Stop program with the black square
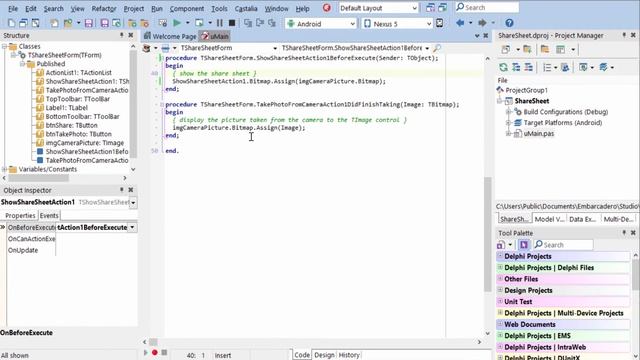Viewport: 640px width, 360px height. [232, 23]
